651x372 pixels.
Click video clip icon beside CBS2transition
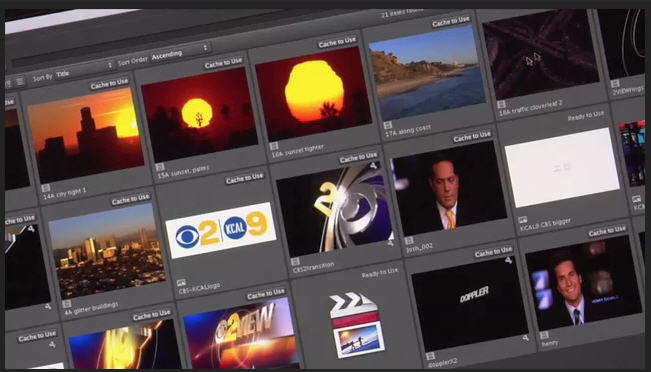(295, 262)
